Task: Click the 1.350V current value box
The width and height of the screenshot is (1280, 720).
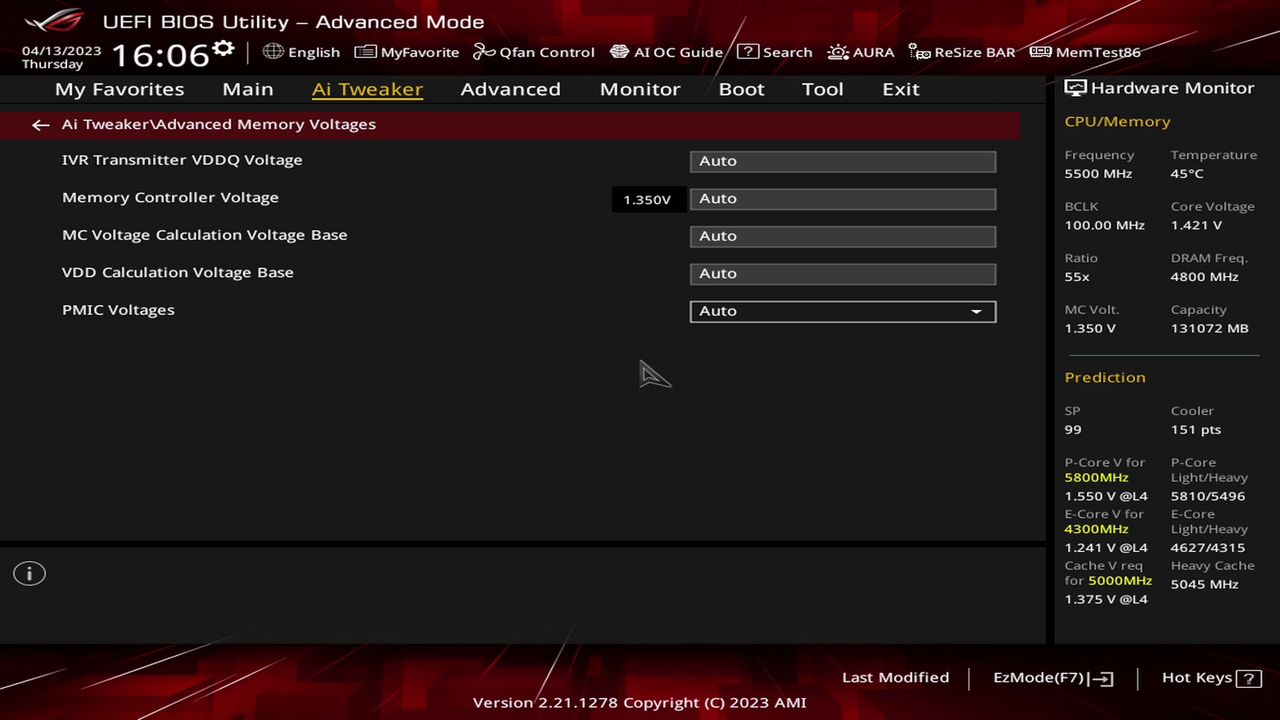Action: [x=647, y=199]
